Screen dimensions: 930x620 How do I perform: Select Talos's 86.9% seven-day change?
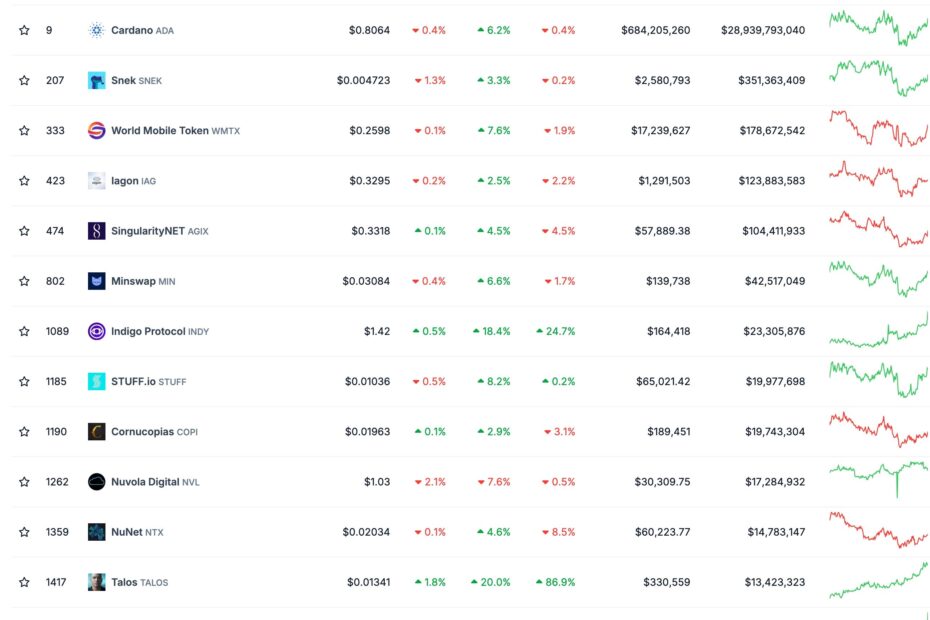pos(555,582)
